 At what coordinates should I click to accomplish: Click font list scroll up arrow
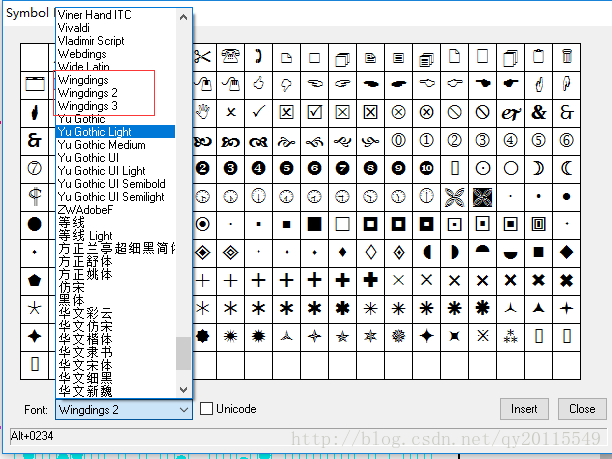click(183, 17)
